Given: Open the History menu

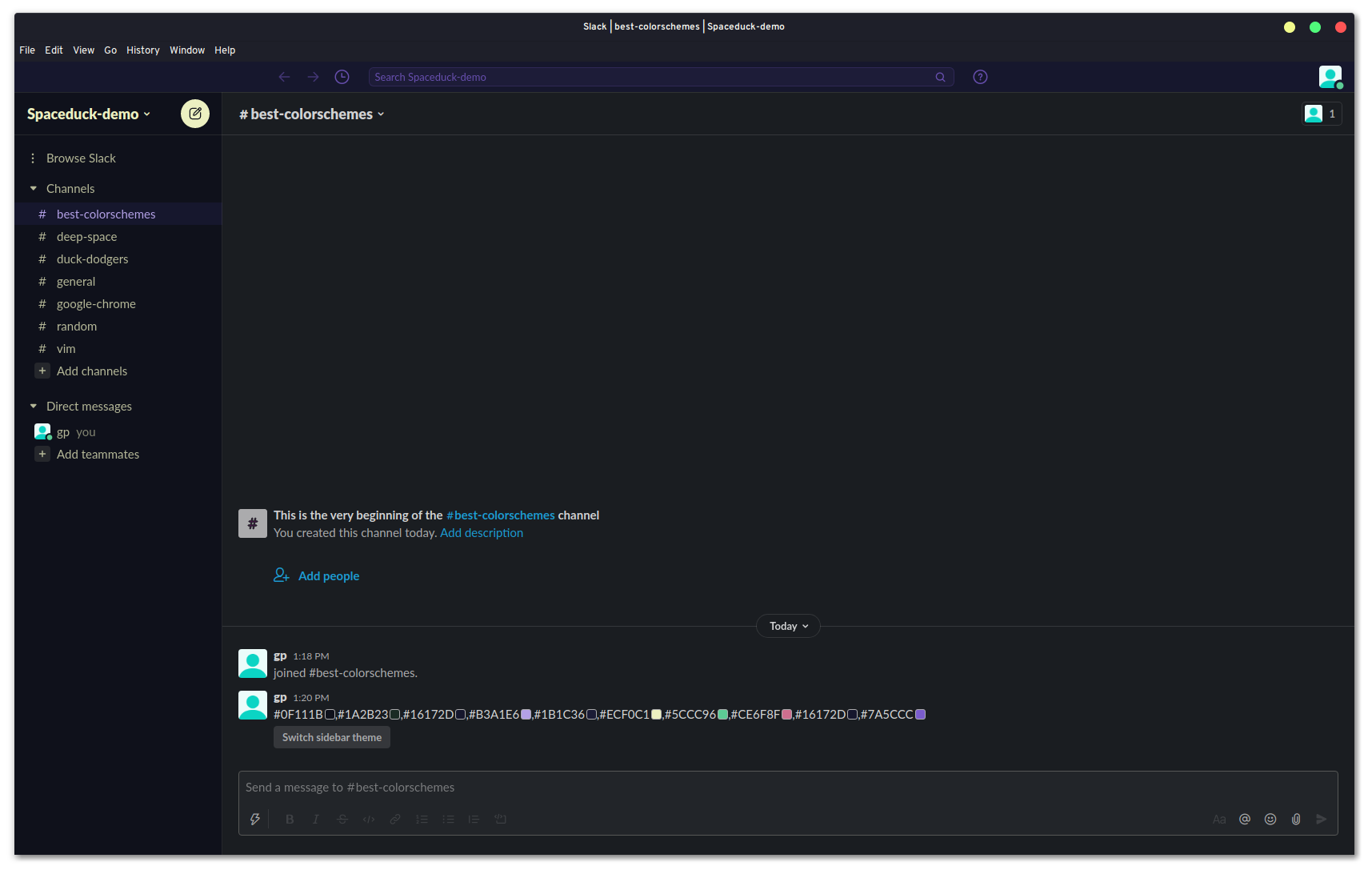Looking at the screenshot, I should tap(143, 50).
